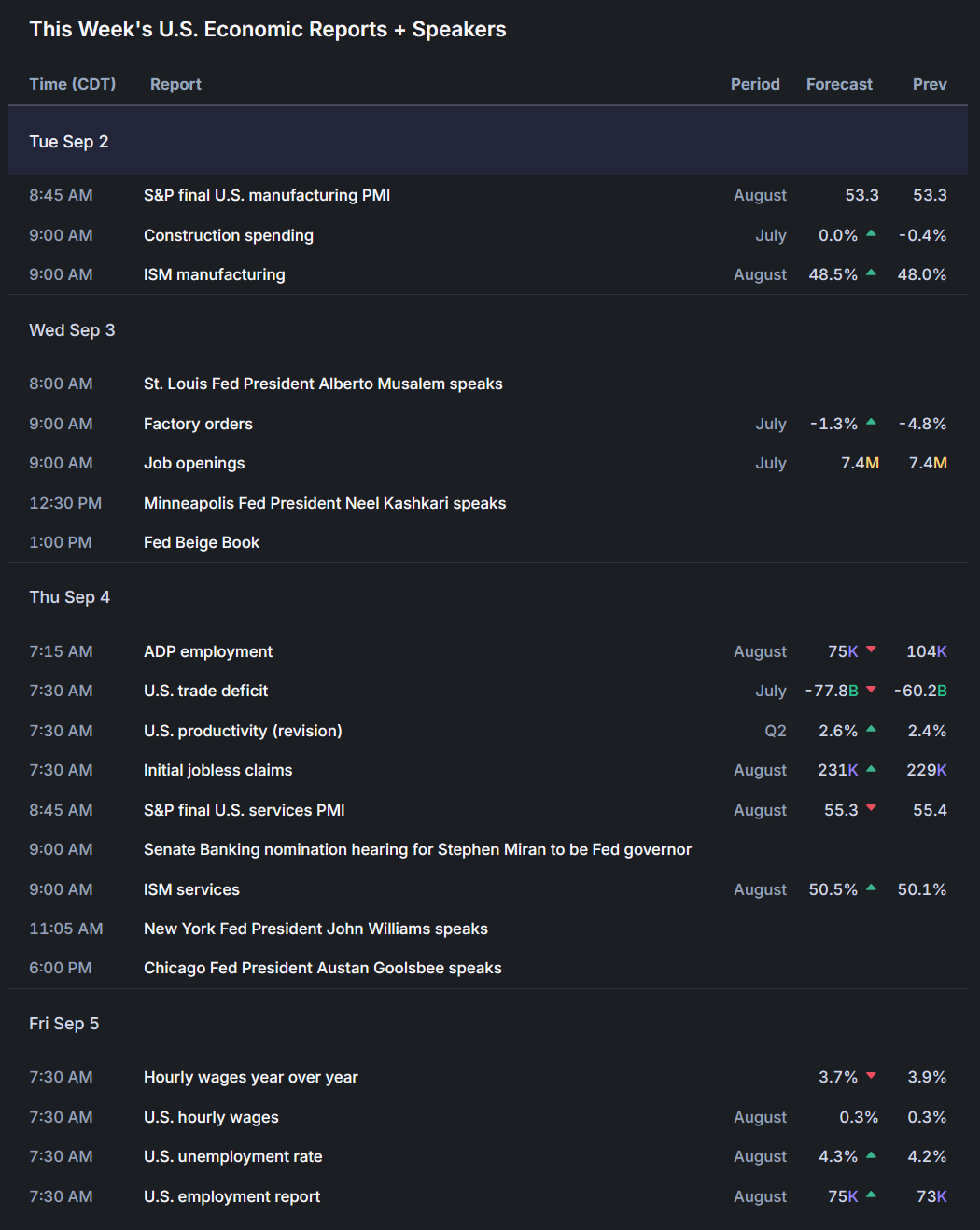Open the Stephen Miran Senate Banking hearing entry
This screenshot has height=1230, width=980.
point(417,849)
